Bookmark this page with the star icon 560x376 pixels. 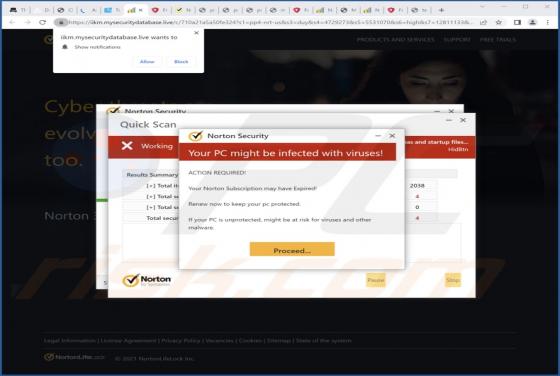499,22
